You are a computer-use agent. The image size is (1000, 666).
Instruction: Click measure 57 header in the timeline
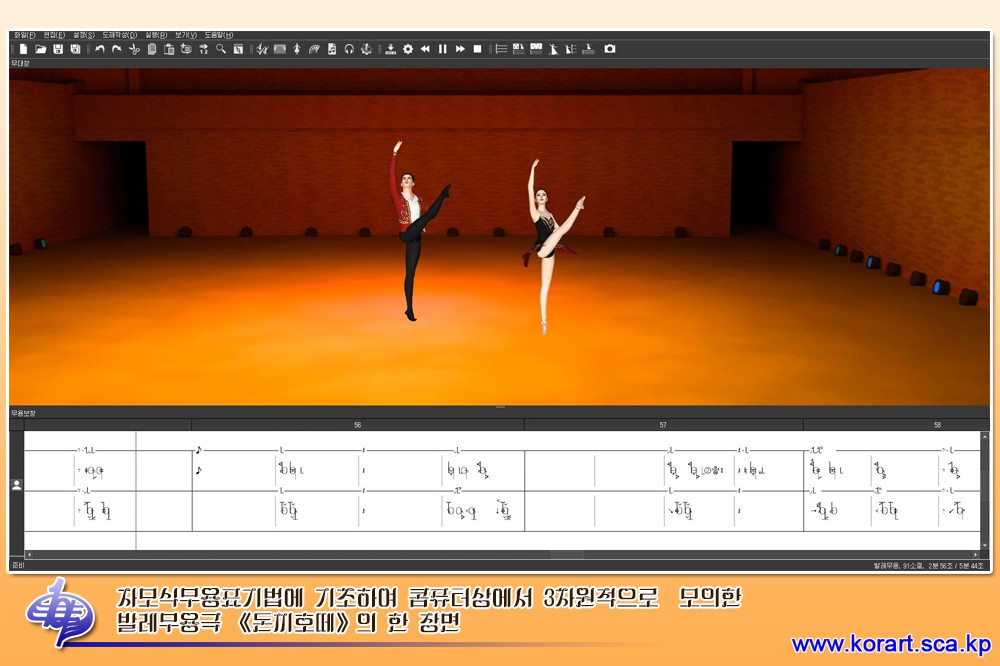pos(663,425)
